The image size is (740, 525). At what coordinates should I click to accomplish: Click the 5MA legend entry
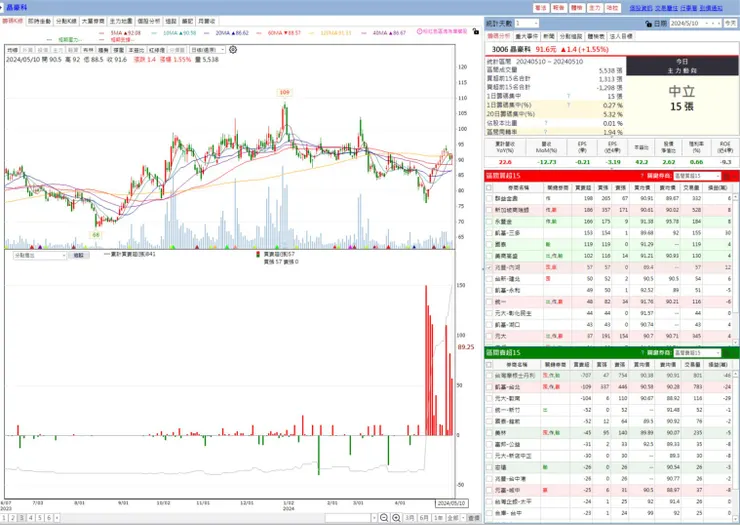pos(120,33)
